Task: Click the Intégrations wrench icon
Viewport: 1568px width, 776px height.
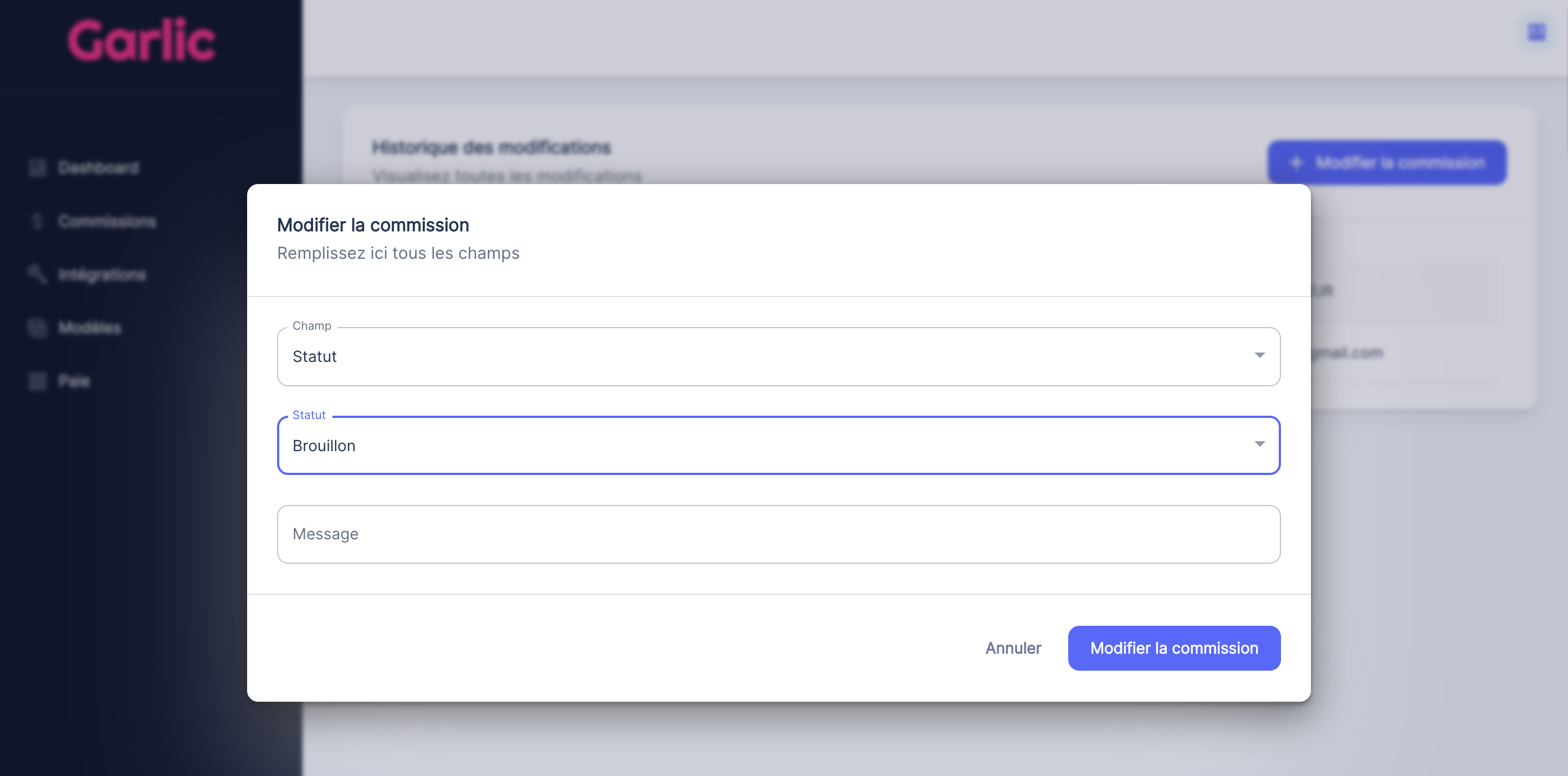Action: tap(38, 274)
